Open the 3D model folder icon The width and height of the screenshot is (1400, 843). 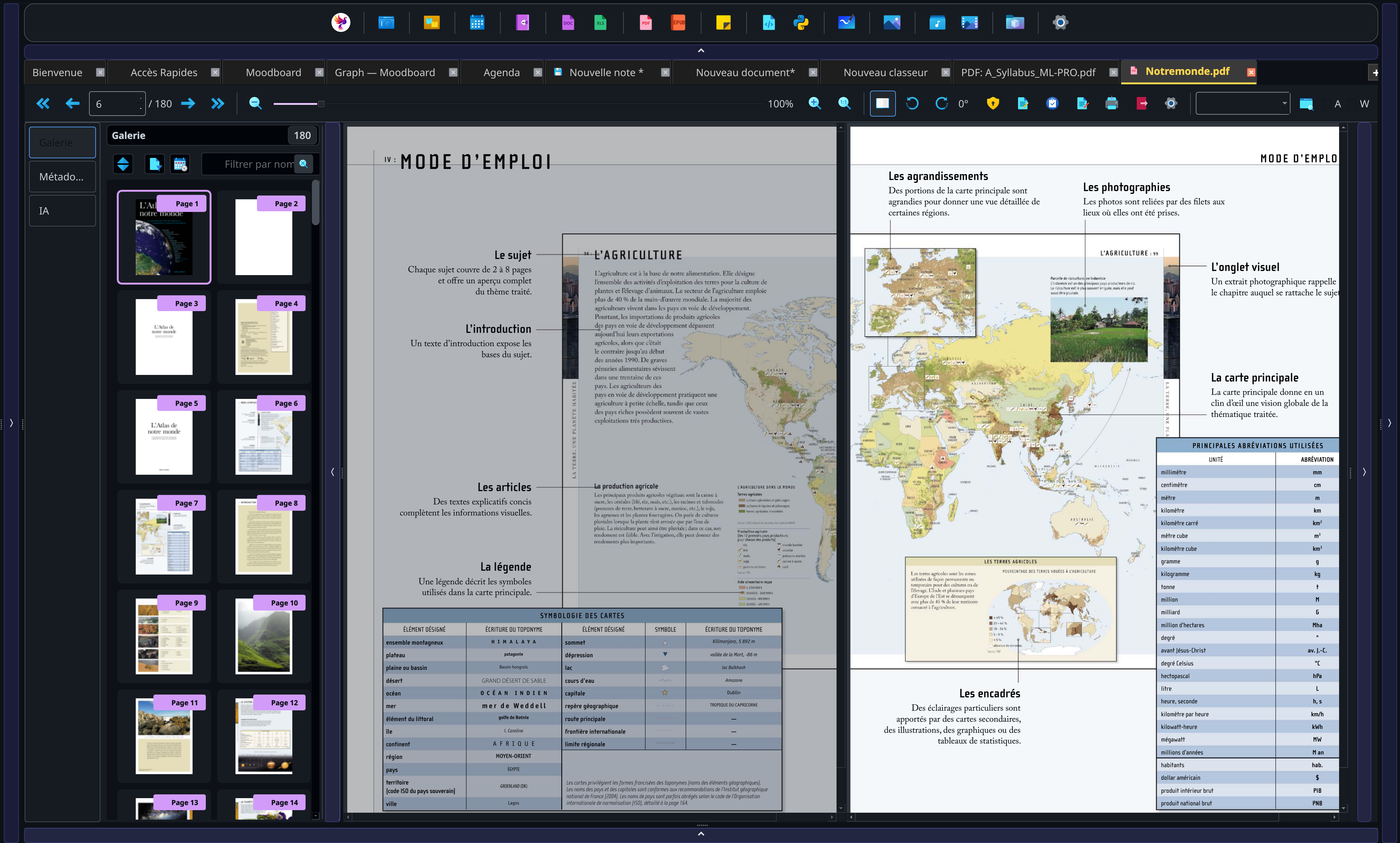pos(1015,23)
